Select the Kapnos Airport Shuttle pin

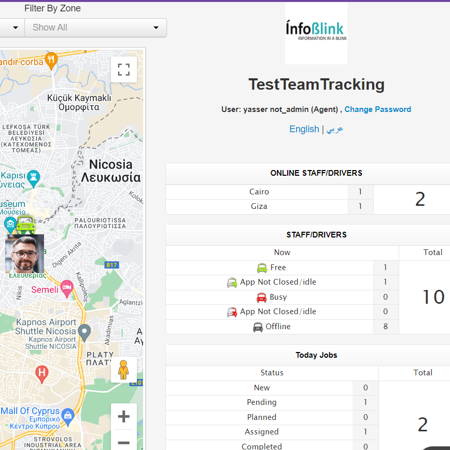pyautogui.click(x=84, y=333)
